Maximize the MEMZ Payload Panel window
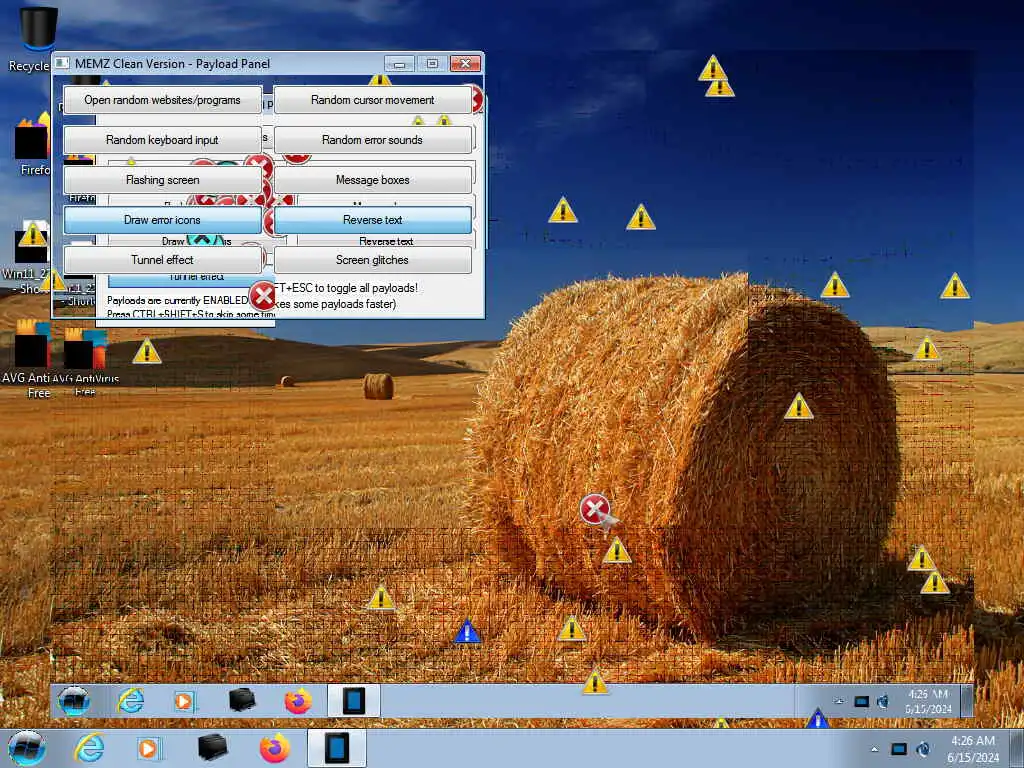This screenshot has width=1024, height=768. pos(432,63)
